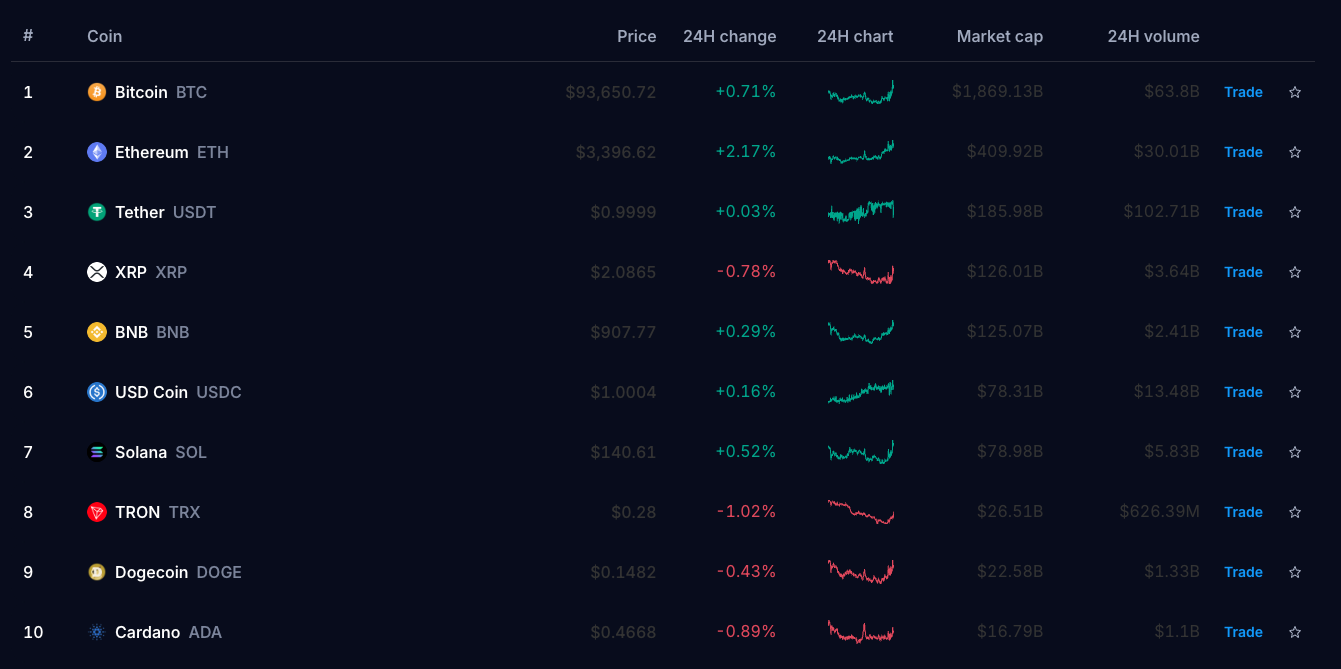Sort by the Market cap column header
The image size is (1341, 669).
(x=1000, y=36)
